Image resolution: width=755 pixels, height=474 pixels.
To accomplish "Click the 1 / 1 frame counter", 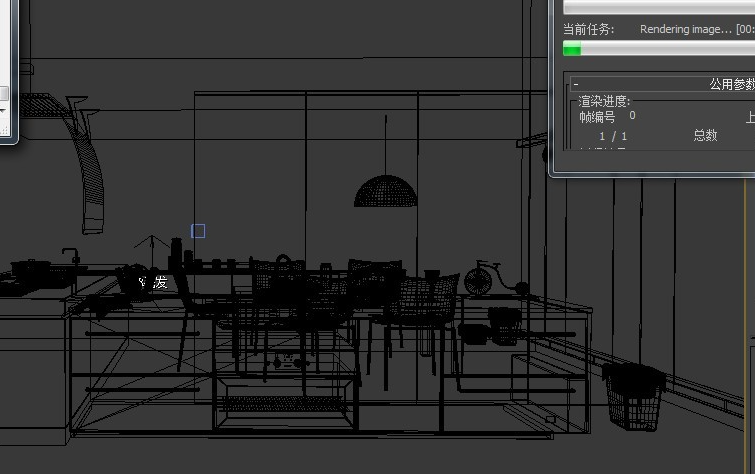I will 613,135.
